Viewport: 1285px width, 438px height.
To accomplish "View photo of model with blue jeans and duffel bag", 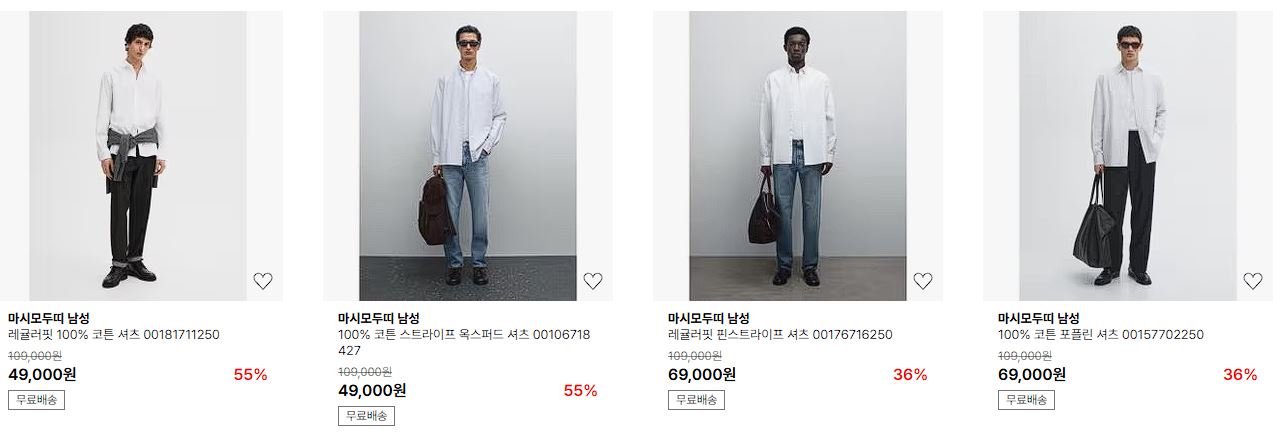I will [x=798, y=156].
